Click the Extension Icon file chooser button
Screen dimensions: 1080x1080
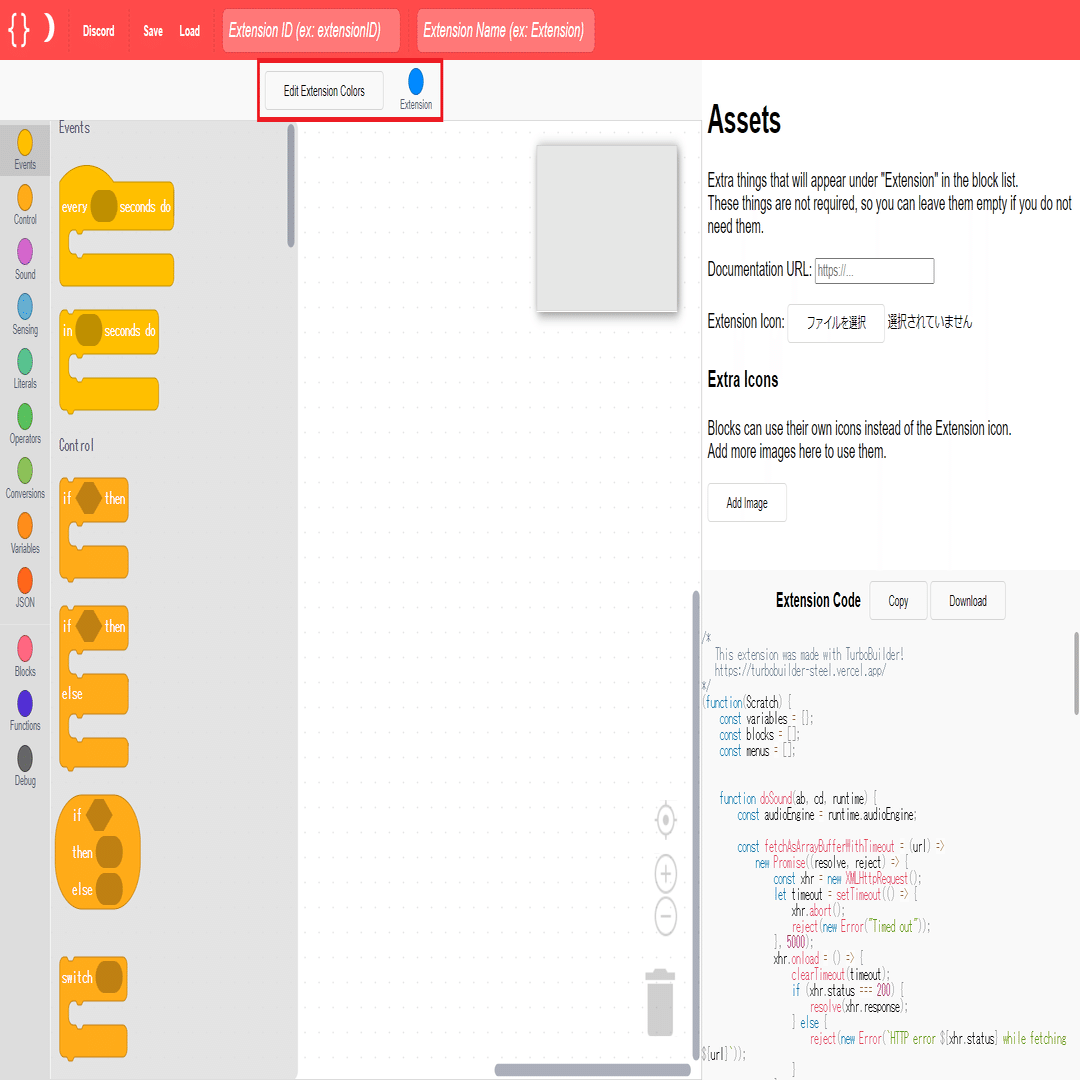click(835, 322)
